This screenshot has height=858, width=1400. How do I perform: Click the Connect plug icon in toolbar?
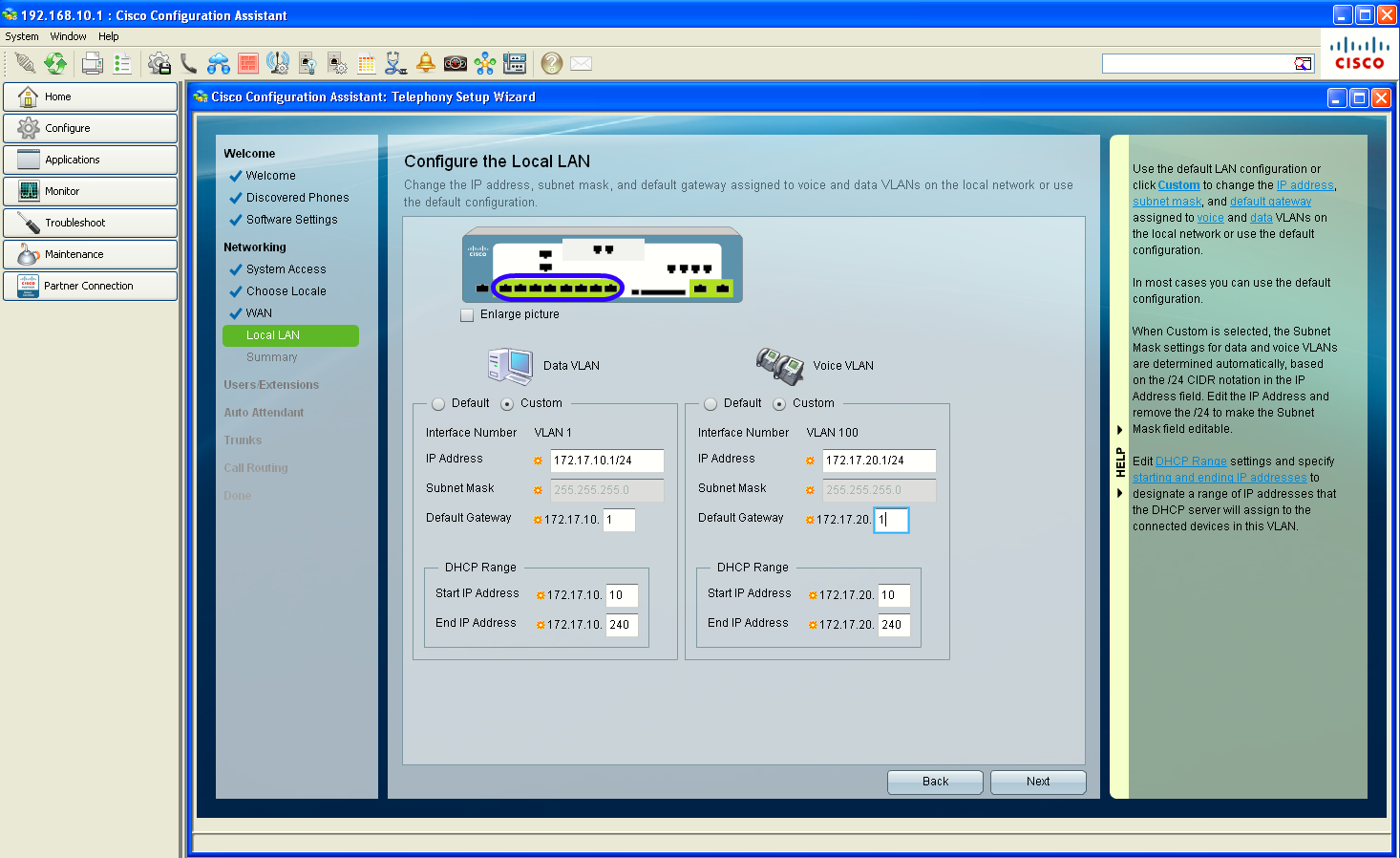click(25, 63)
